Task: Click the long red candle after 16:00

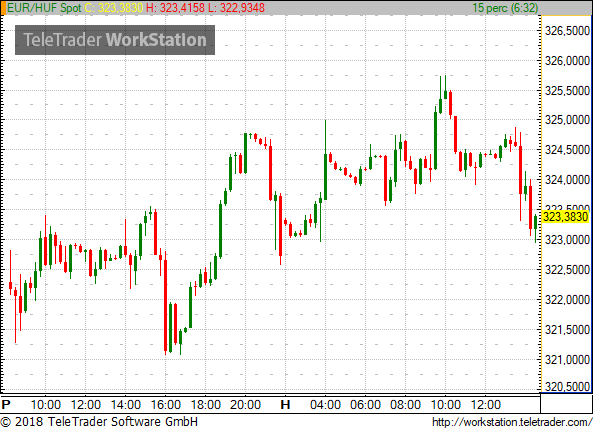Action: [165, 302]
